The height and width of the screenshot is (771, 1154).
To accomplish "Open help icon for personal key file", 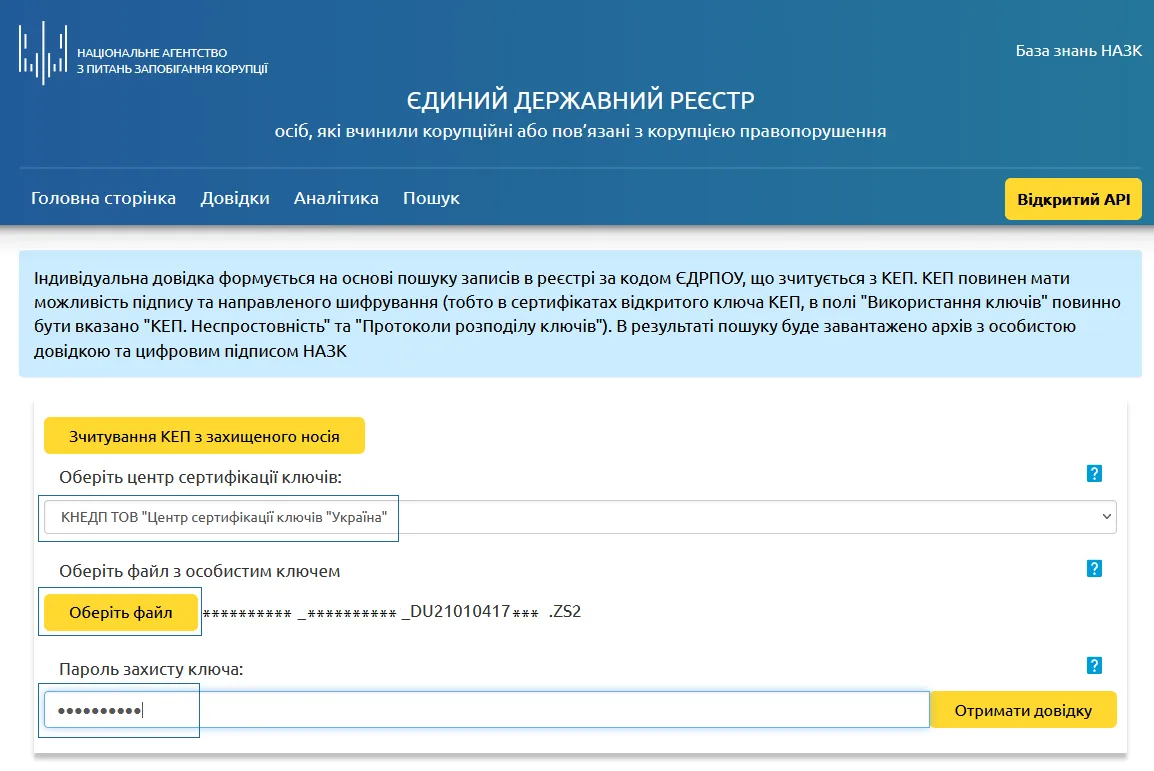I will pyautogui.click(x=1094, y=569).
